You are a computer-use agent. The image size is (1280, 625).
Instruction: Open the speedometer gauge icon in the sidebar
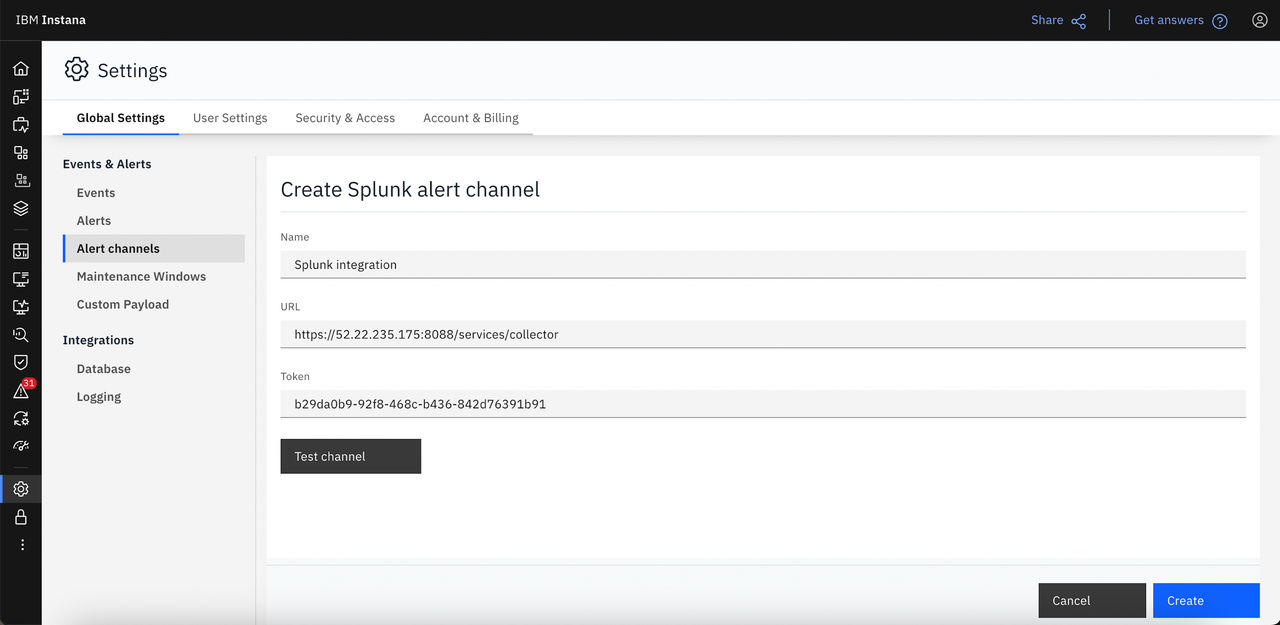21,446
